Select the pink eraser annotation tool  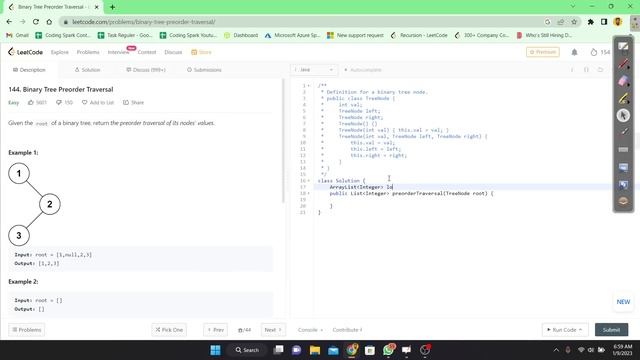click(623, 81)
